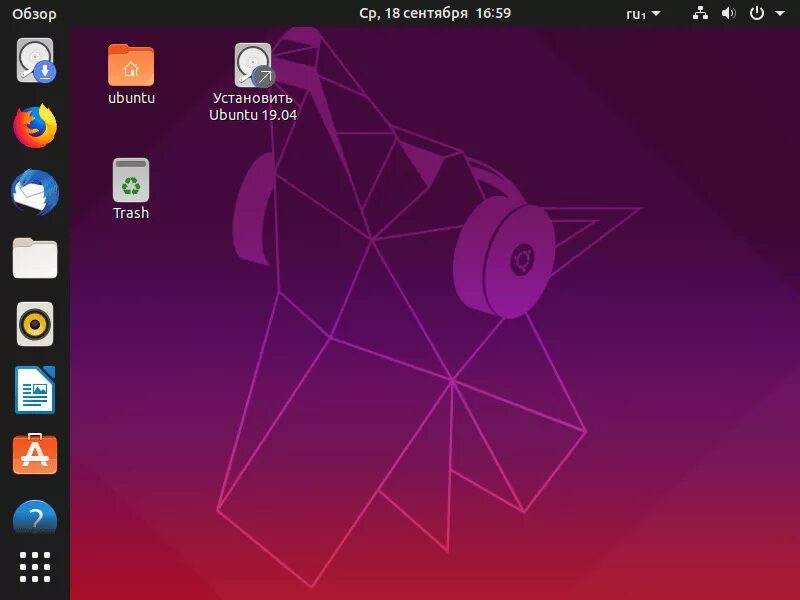Select the Trash desktop icon
Image resolution: width=800 pixels, height=600 pixels.
pos(131,180)
